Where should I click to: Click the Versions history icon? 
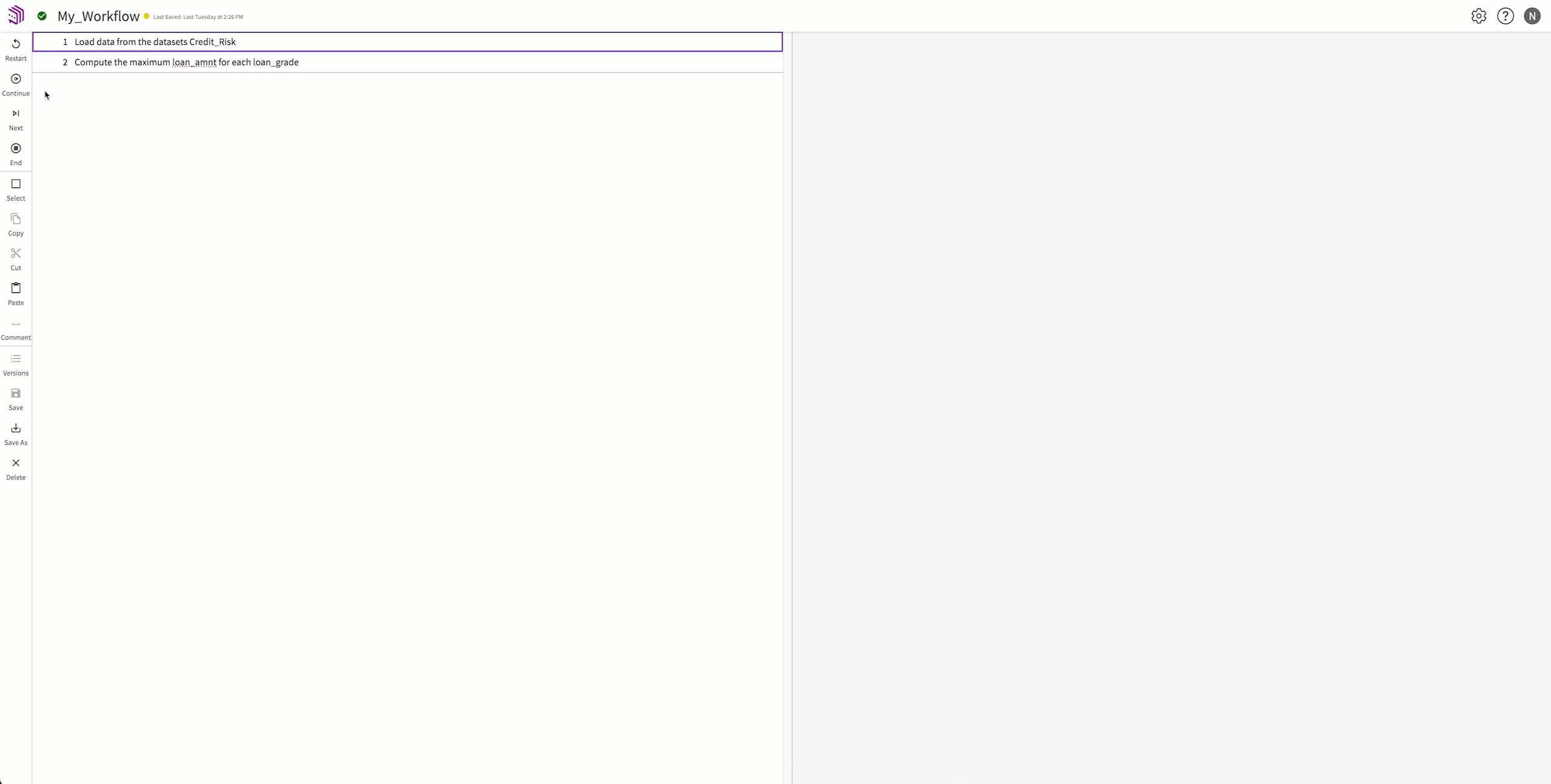[x=15, y=358]
